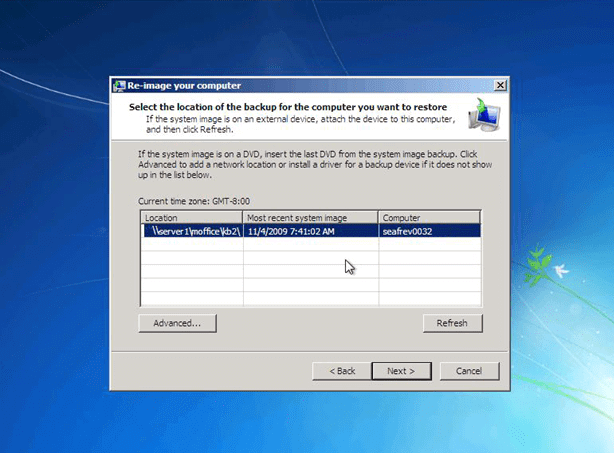The width and height of the screenshot is (614, 453).
Task: Click the Advanced... button
Action: click(177, 323)
